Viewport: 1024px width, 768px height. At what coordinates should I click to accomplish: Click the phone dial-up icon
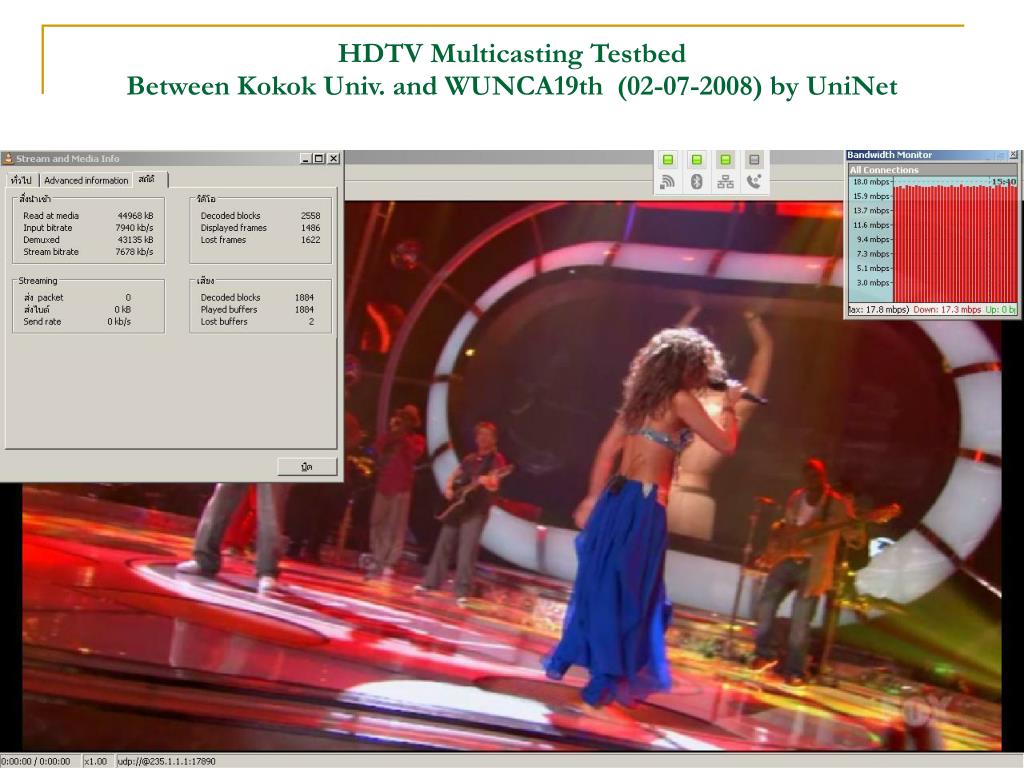coord(754,182)
